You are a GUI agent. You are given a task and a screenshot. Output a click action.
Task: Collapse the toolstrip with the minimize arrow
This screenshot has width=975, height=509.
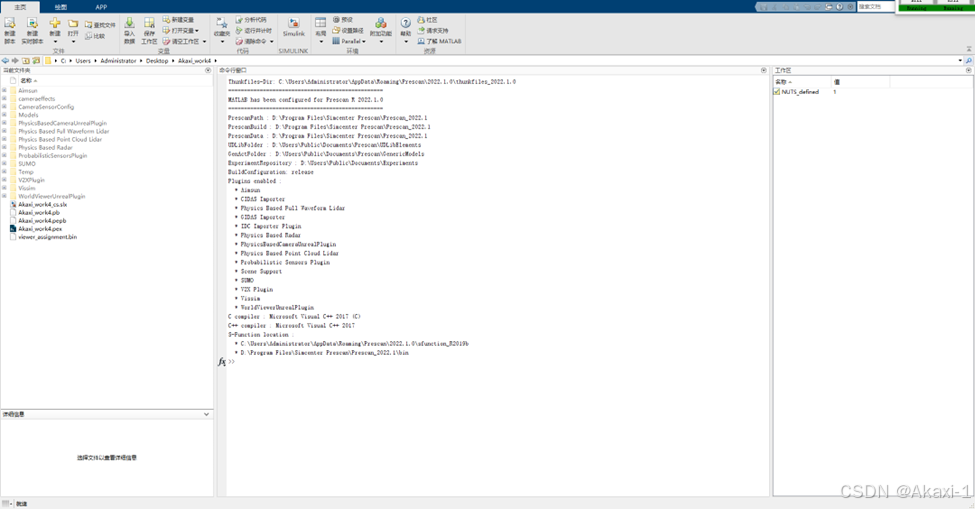tap(969, 48)
